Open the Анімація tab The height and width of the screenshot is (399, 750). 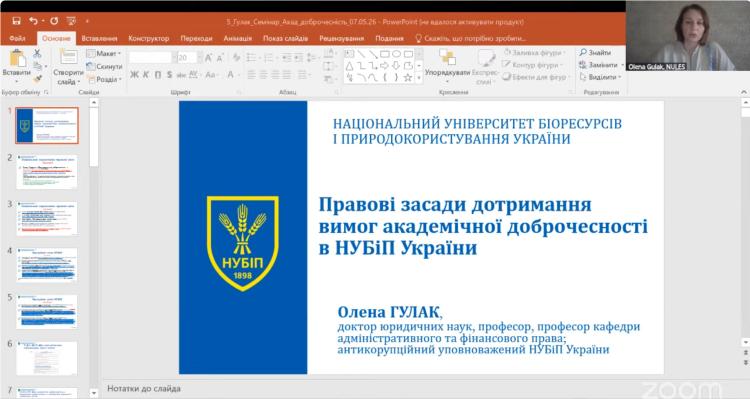coord(238,38)
